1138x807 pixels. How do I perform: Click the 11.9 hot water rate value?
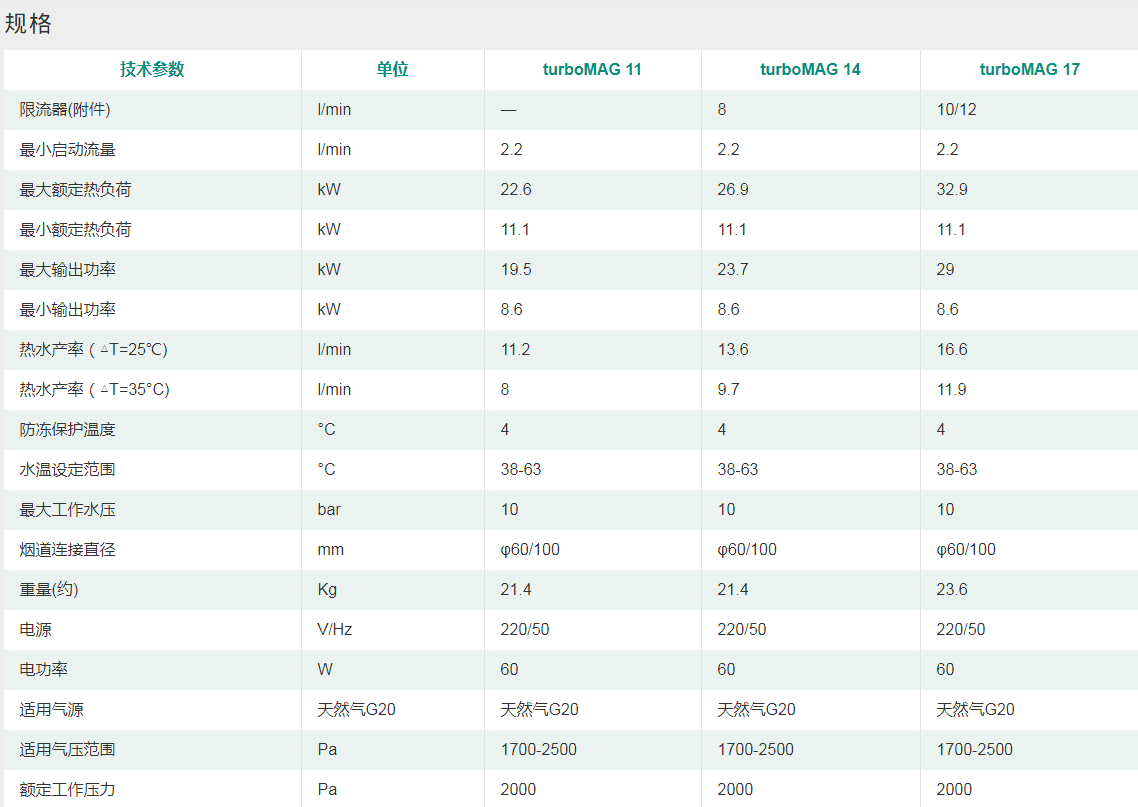coord(951,389)
